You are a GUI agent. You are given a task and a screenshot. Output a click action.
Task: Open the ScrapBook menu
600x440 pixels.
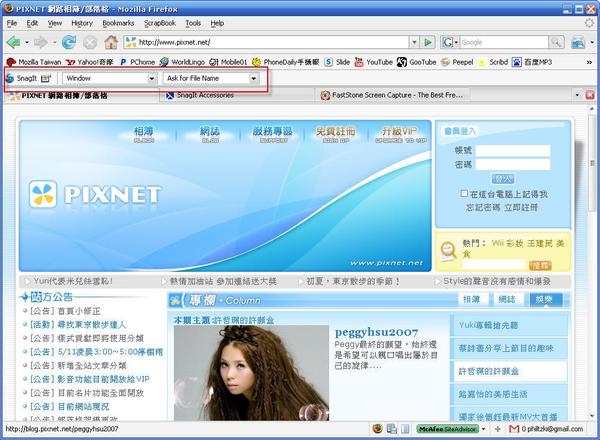(160, 23)
